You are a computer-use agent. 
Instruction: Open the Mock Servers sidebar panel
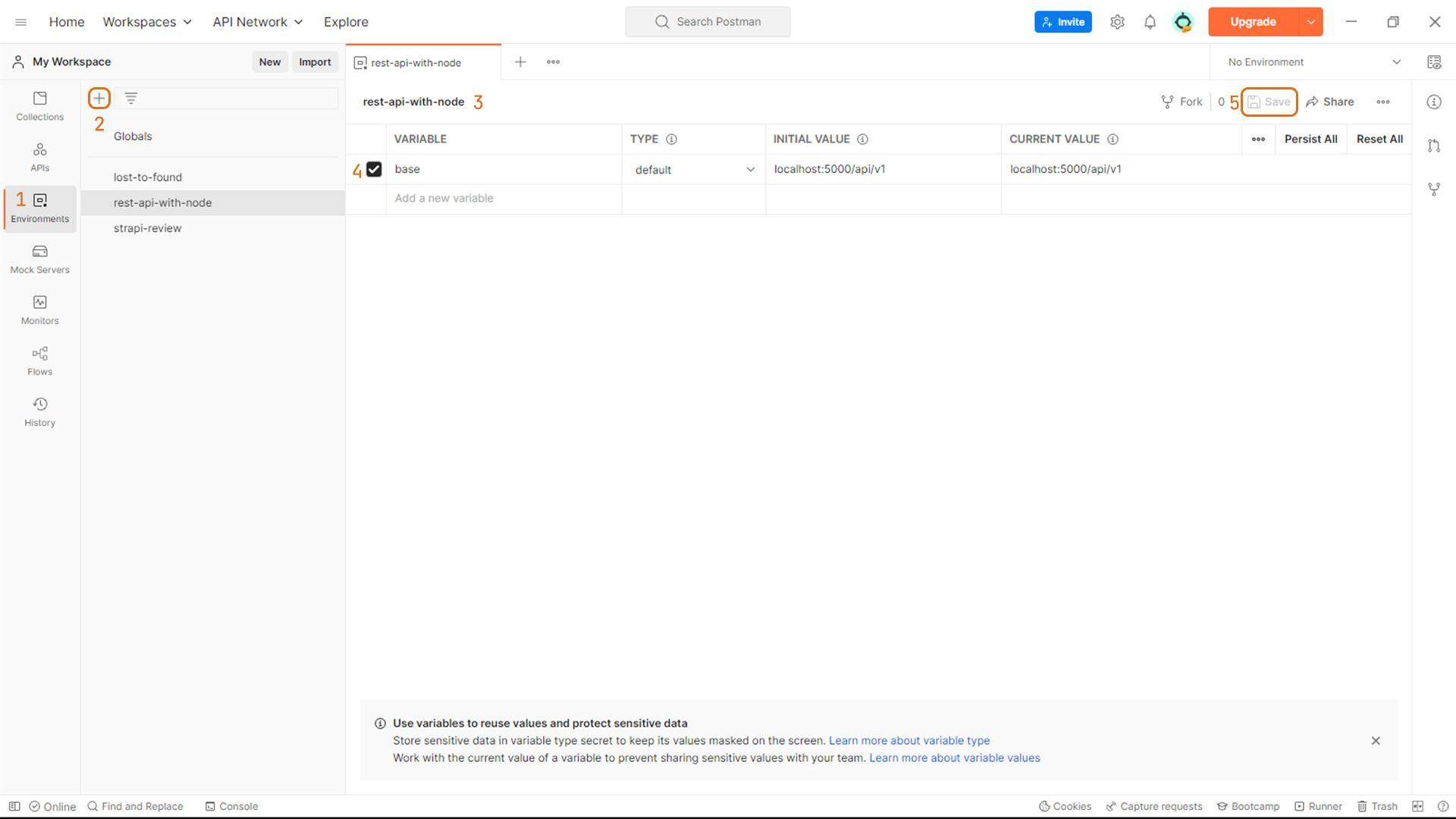[x=39, y=259]
